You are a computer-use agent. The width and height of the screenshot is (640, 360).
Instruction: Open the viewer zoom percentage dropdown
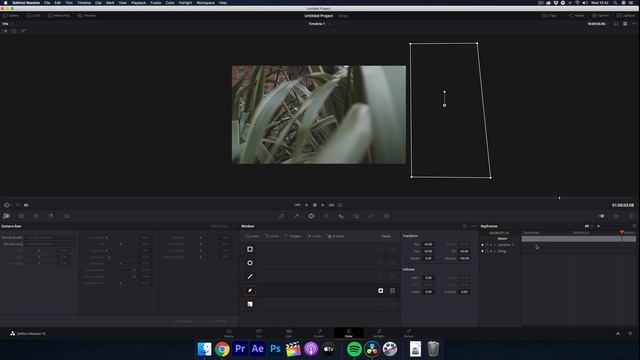[7, 24]
